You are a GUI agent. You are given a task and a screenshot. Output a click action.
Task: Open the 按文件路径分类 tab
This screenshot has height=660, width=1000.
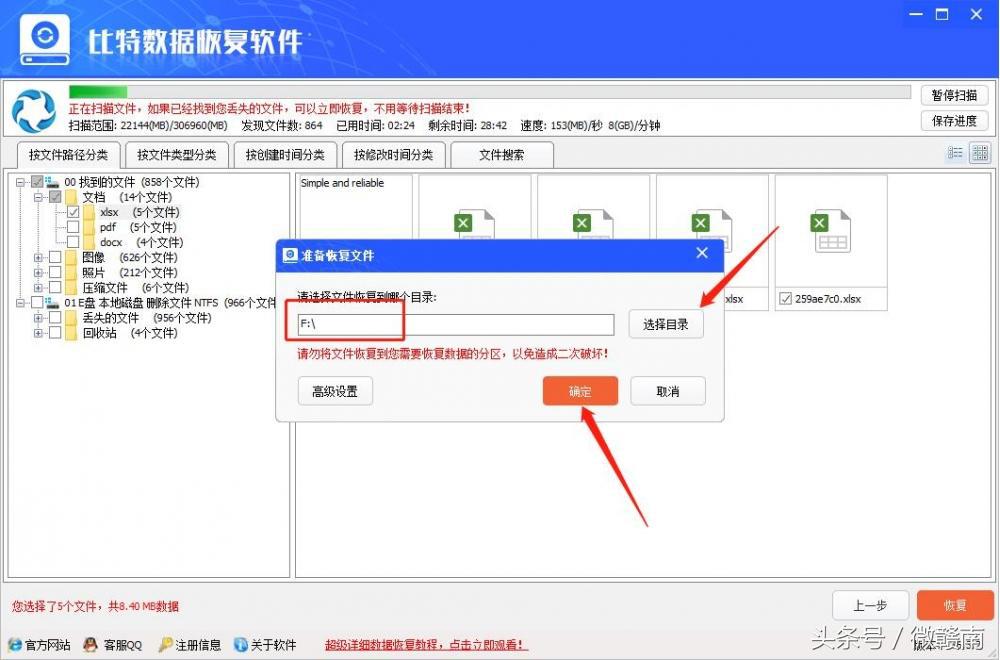pos(68,155)
